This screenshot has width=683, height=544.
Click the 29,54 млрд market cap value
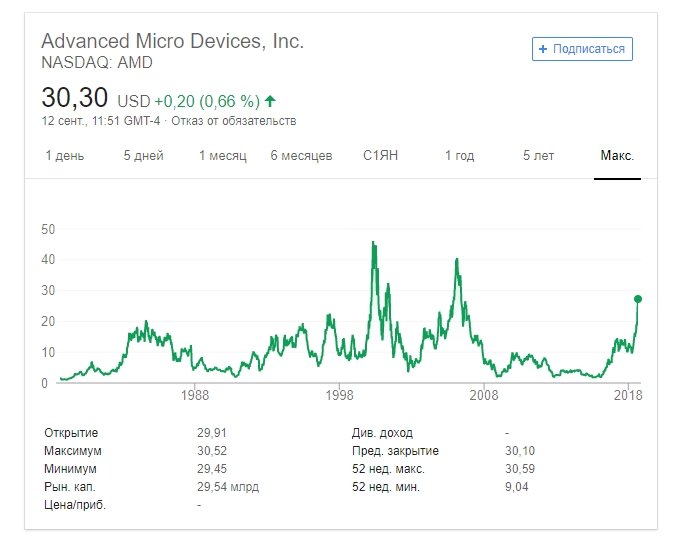pyautogui.click(x=230, y=487)
